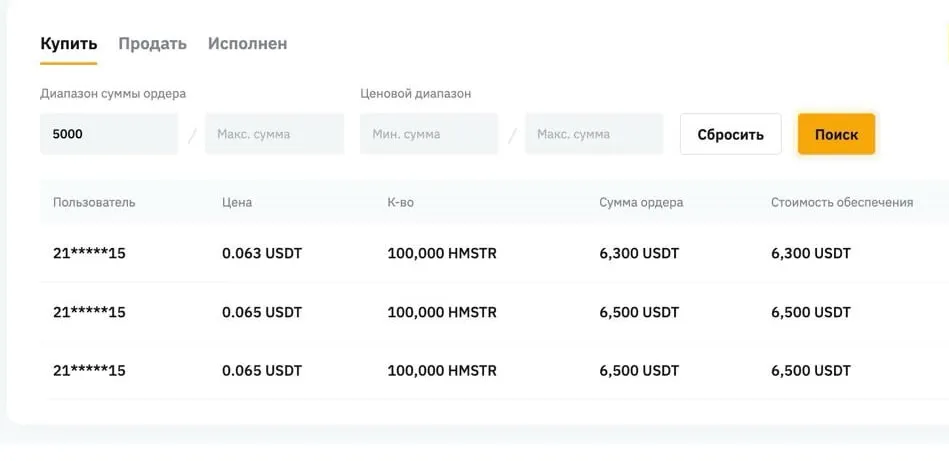Open the Исполнен tab
Screen dimensions: 949x461
click(x=247, y=44)
